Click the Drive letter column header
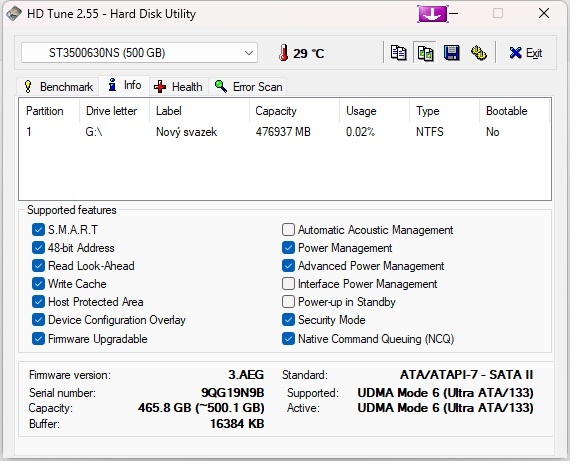 click(x=114, y=111)
